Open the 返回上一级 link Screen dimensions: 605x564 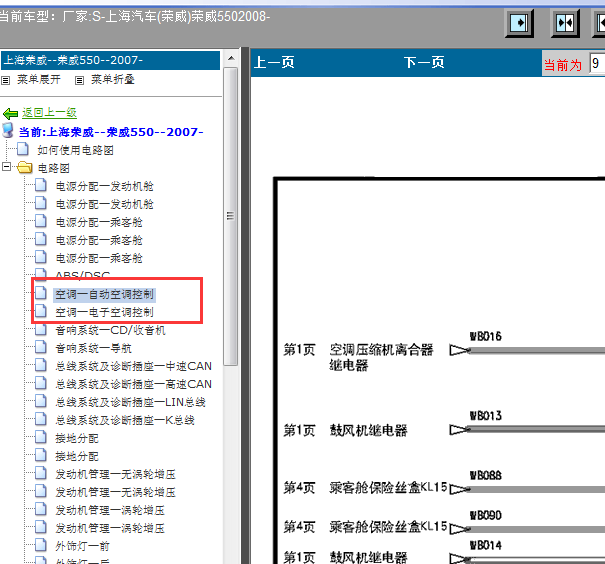pyautogui.click(x=49, y=113)
